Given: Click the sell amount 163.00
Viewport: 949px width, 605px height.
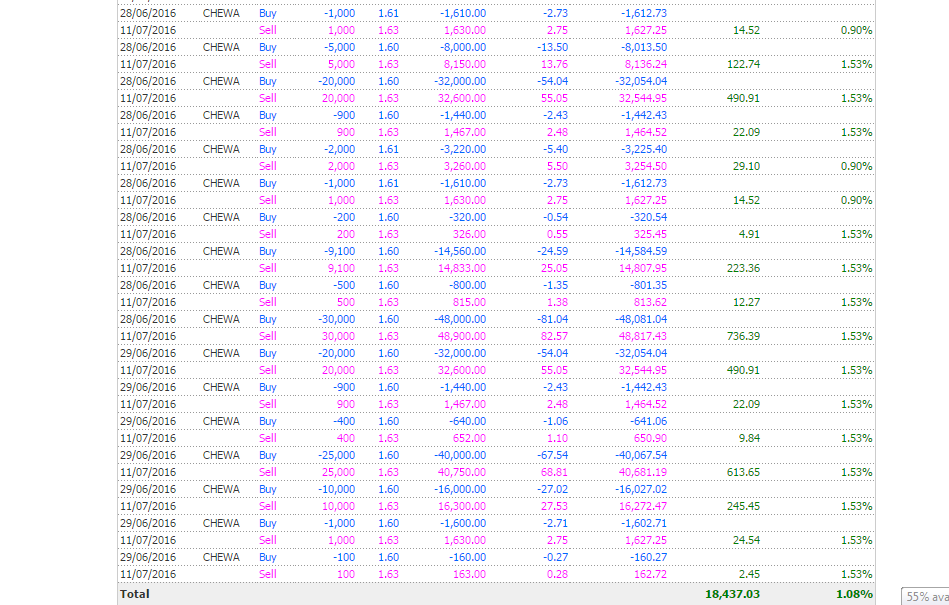Looking at the screenshot, I should coord(470,572).
